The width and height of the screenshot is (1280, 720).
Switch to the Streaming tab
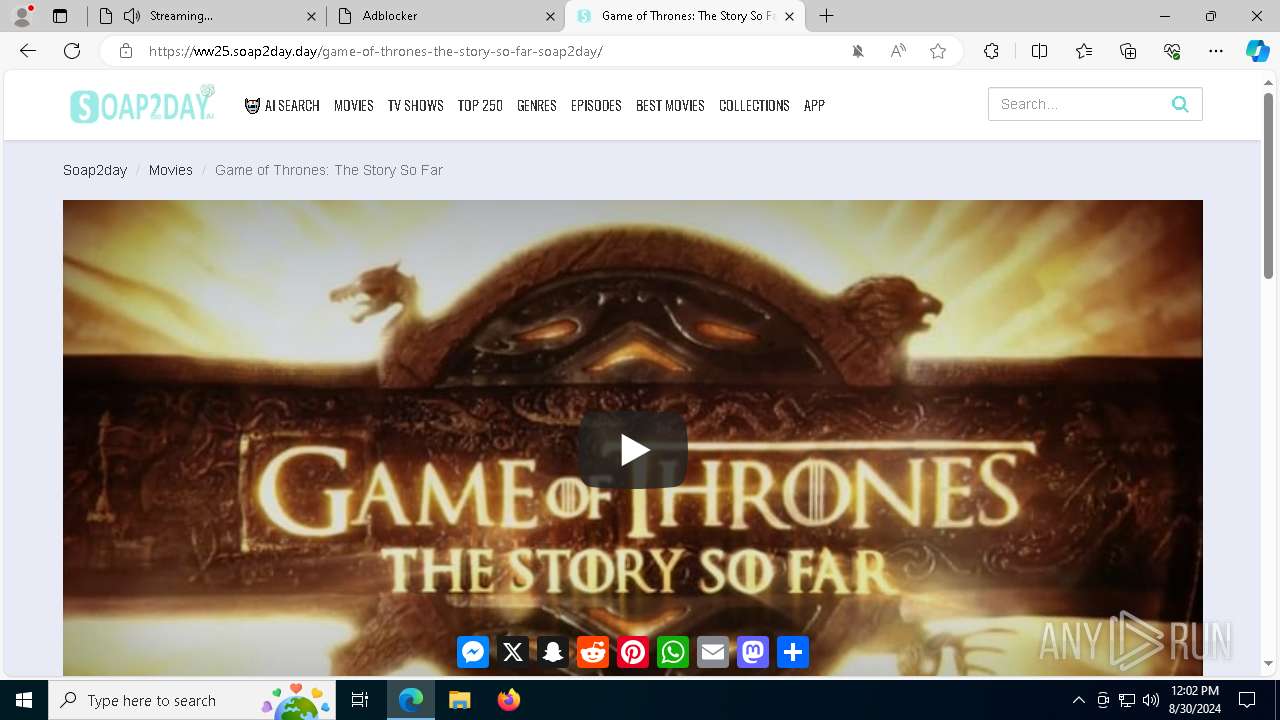(205, 16)
